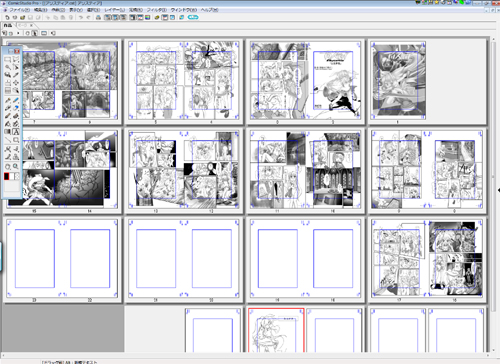Open the cover page thumbnail in the top row

399,80
